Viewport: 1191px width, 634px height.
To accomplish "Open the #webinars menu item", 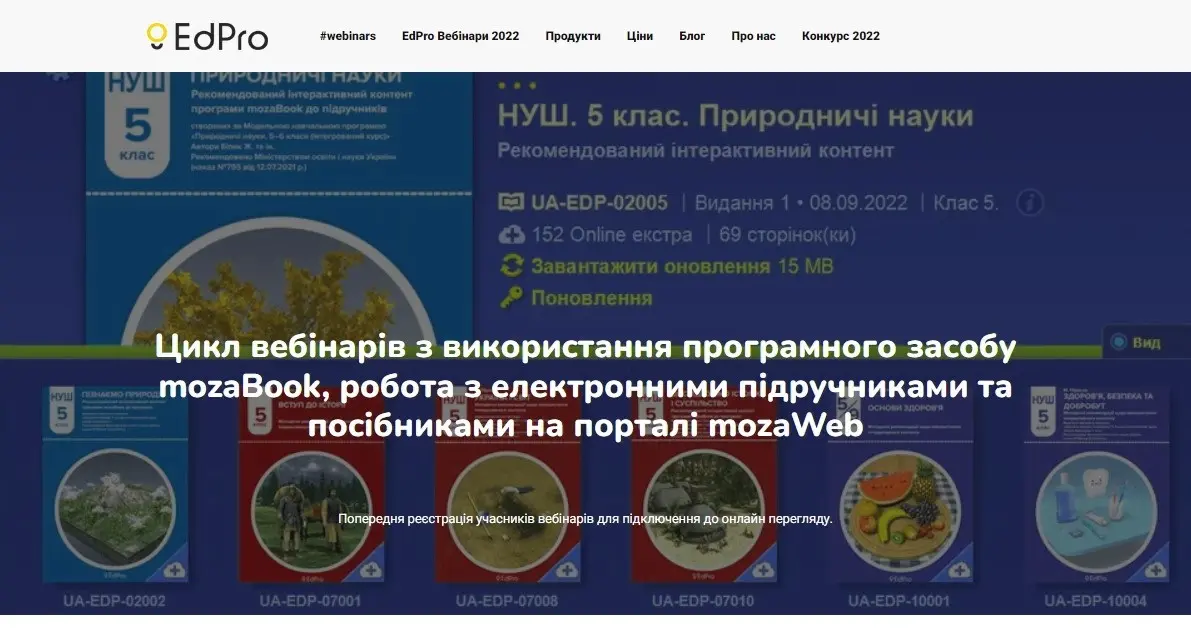I will 348,36.
